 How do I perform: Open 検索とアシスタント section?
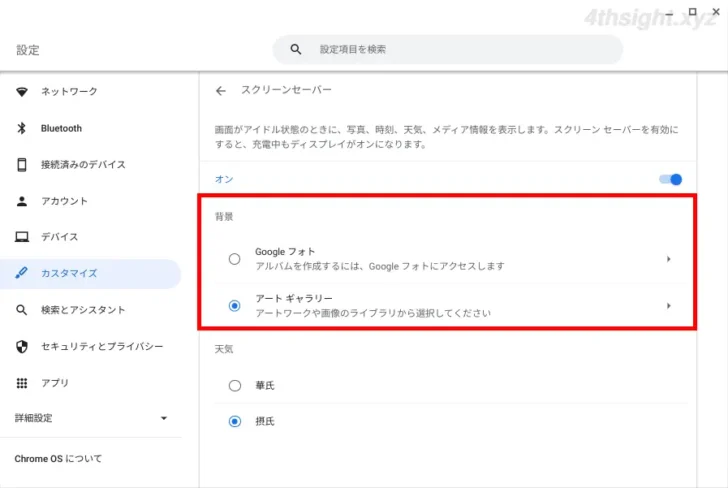pyautogui.click(x=91, y=310)
